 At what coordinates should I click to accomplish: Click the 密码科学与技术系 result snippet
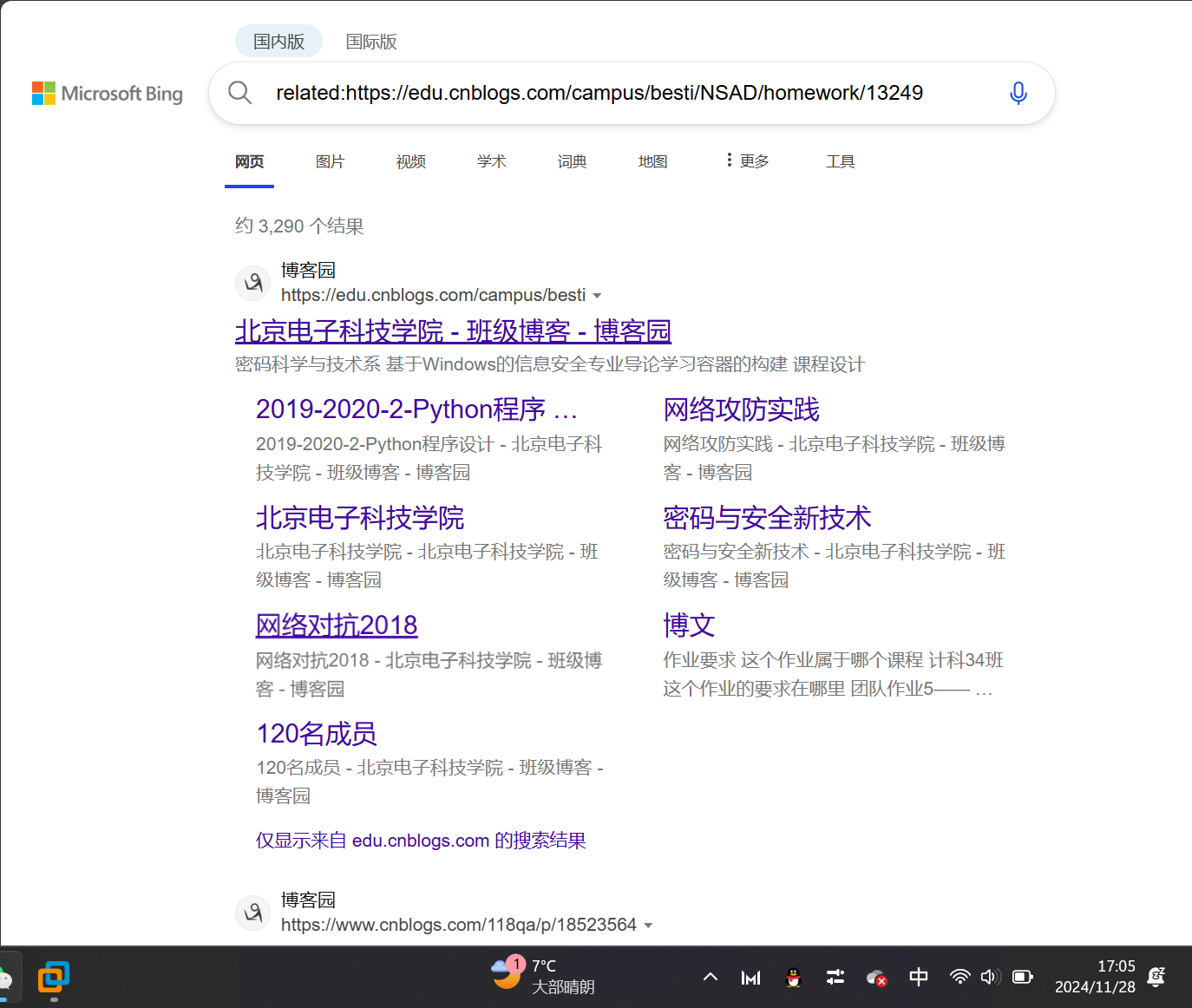550,364
